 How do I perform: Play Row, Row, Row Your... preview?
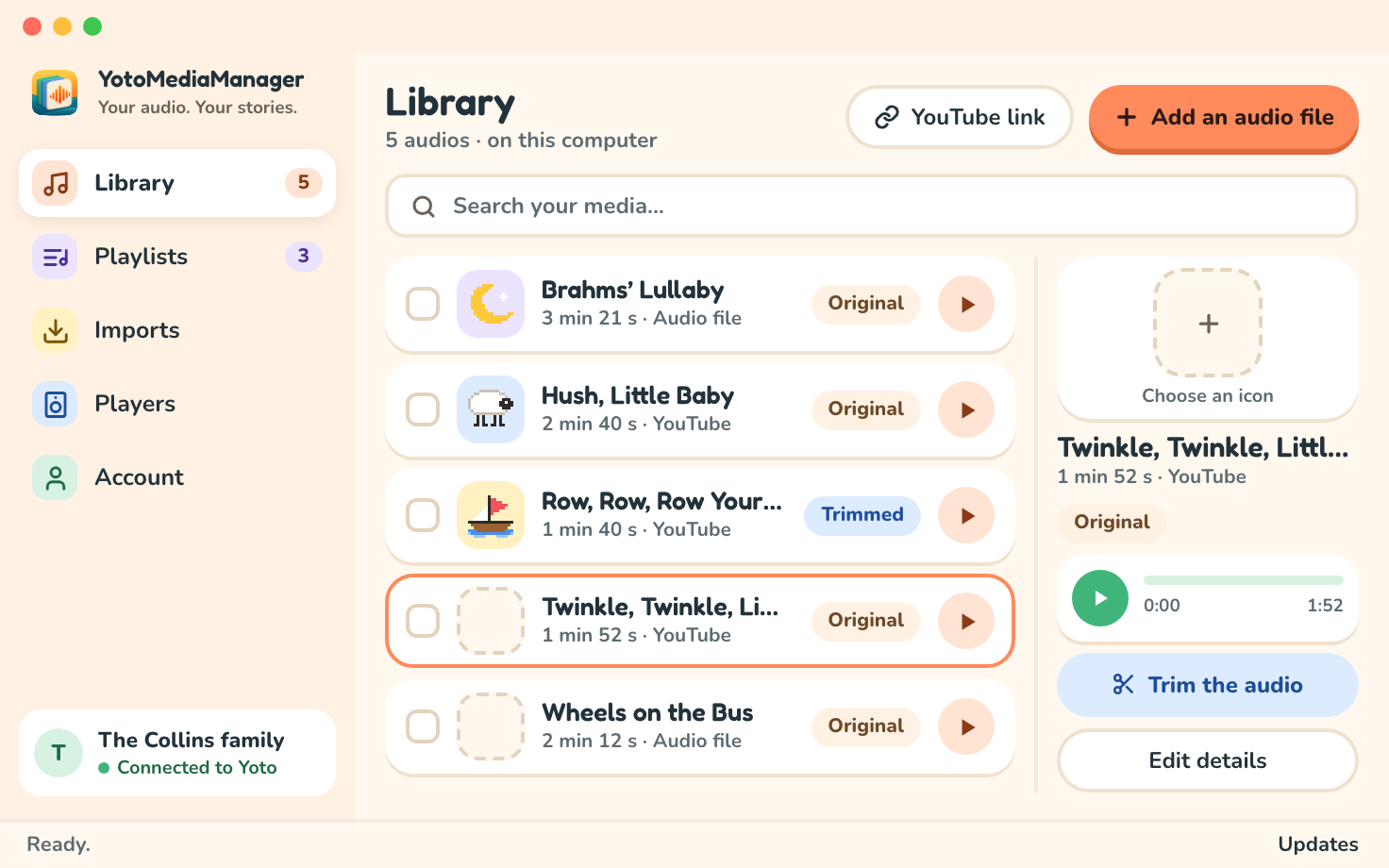(x=966, y=515)
